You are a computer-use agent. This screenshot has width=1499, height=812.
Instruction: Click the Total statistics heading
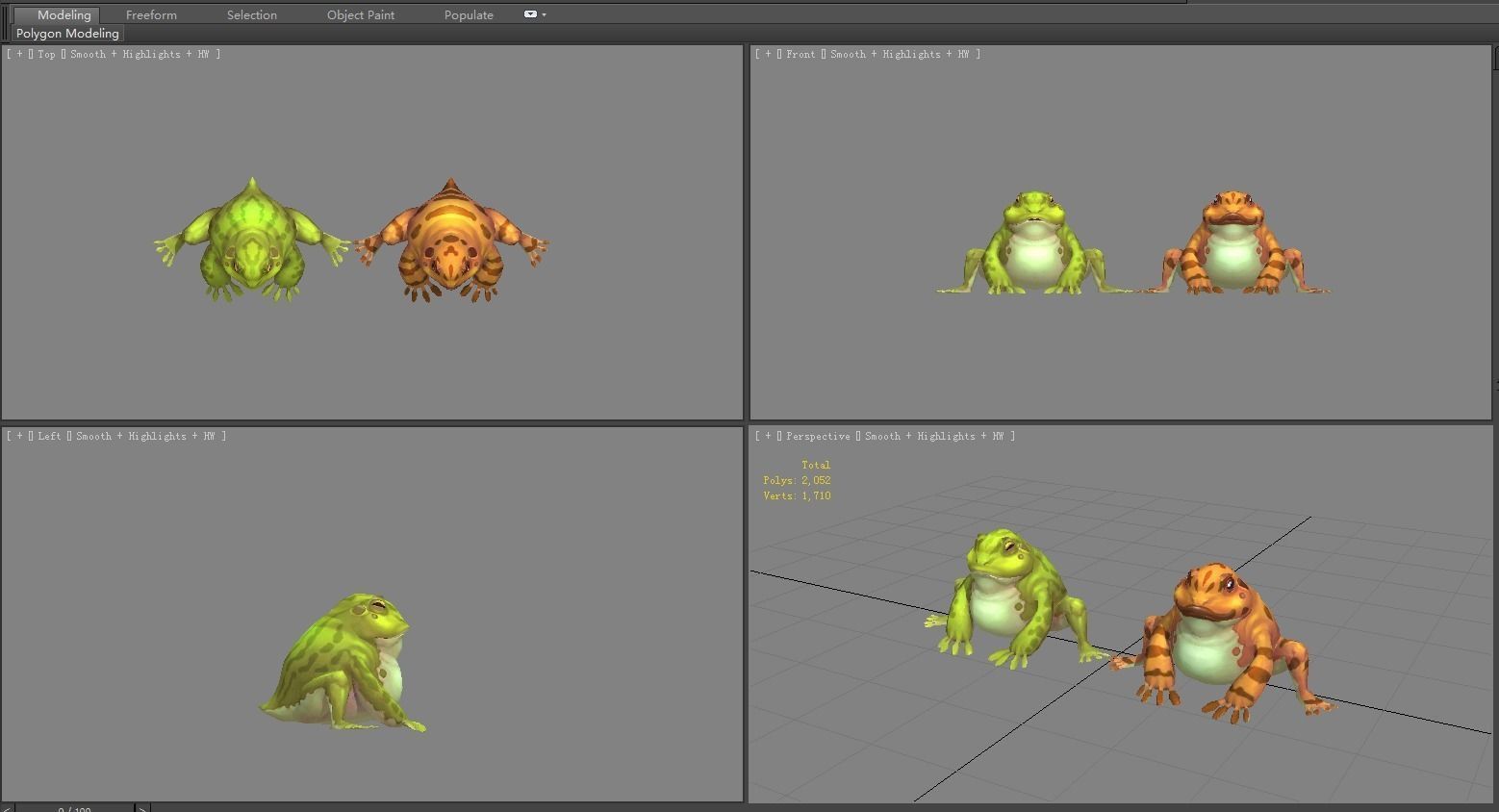coord(816,465)
